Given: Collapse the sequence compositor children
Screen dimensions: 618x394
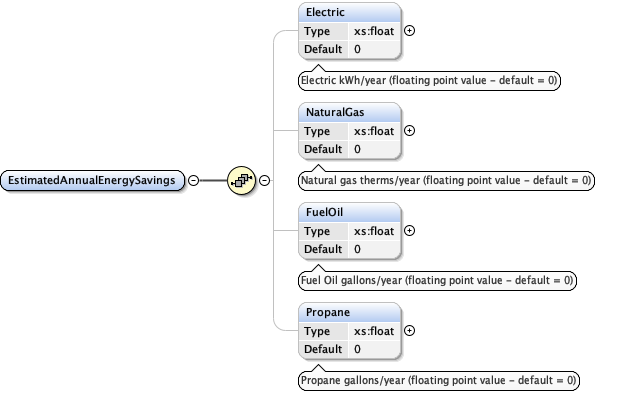Looking at the screenshot, I should 264,180.
